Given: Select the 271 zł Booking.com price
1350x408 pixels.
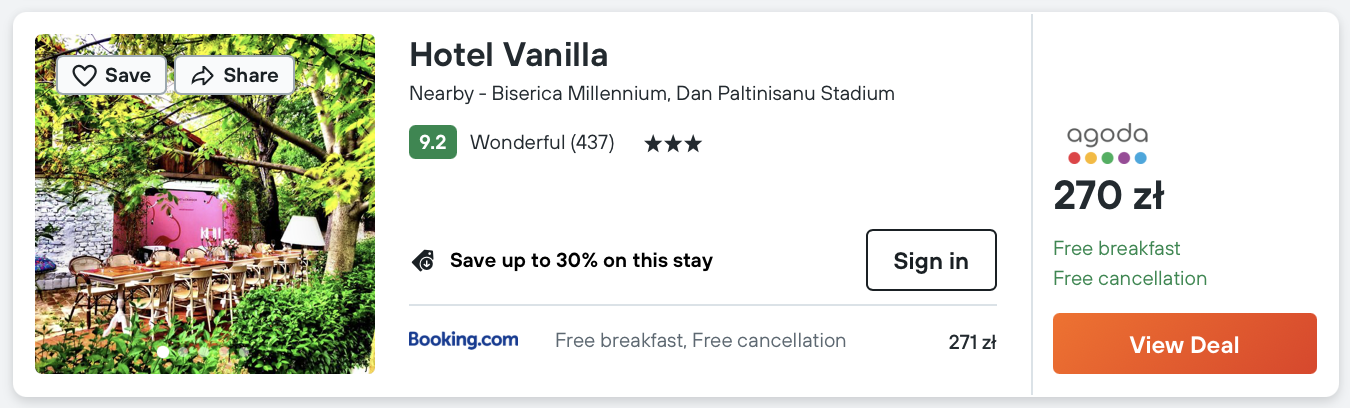Looking at the screenshot, I should tap(972, 342).
